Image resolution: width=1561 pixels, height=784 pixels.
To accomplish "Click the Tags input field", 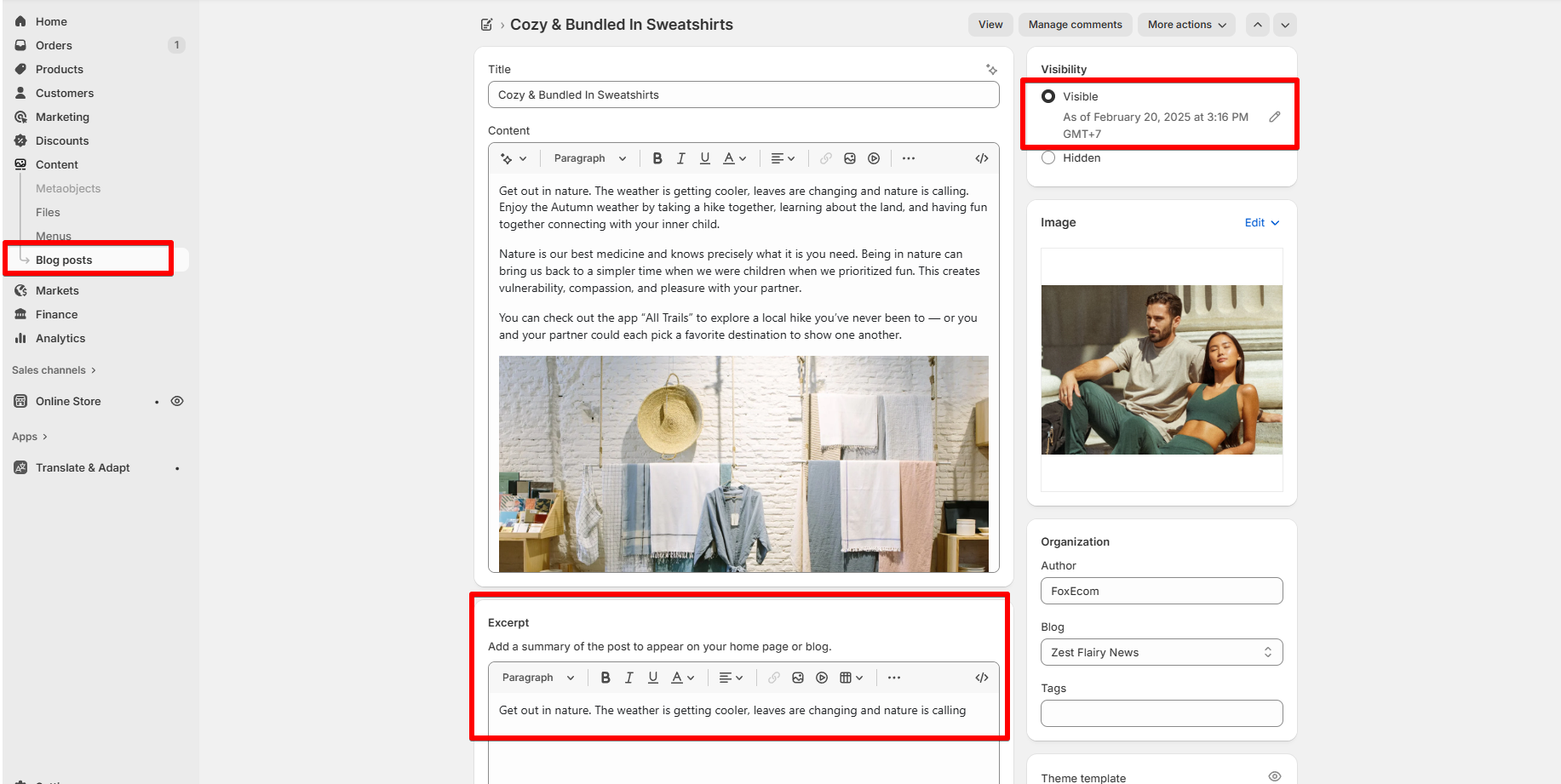I will (x=1162, y=713).
